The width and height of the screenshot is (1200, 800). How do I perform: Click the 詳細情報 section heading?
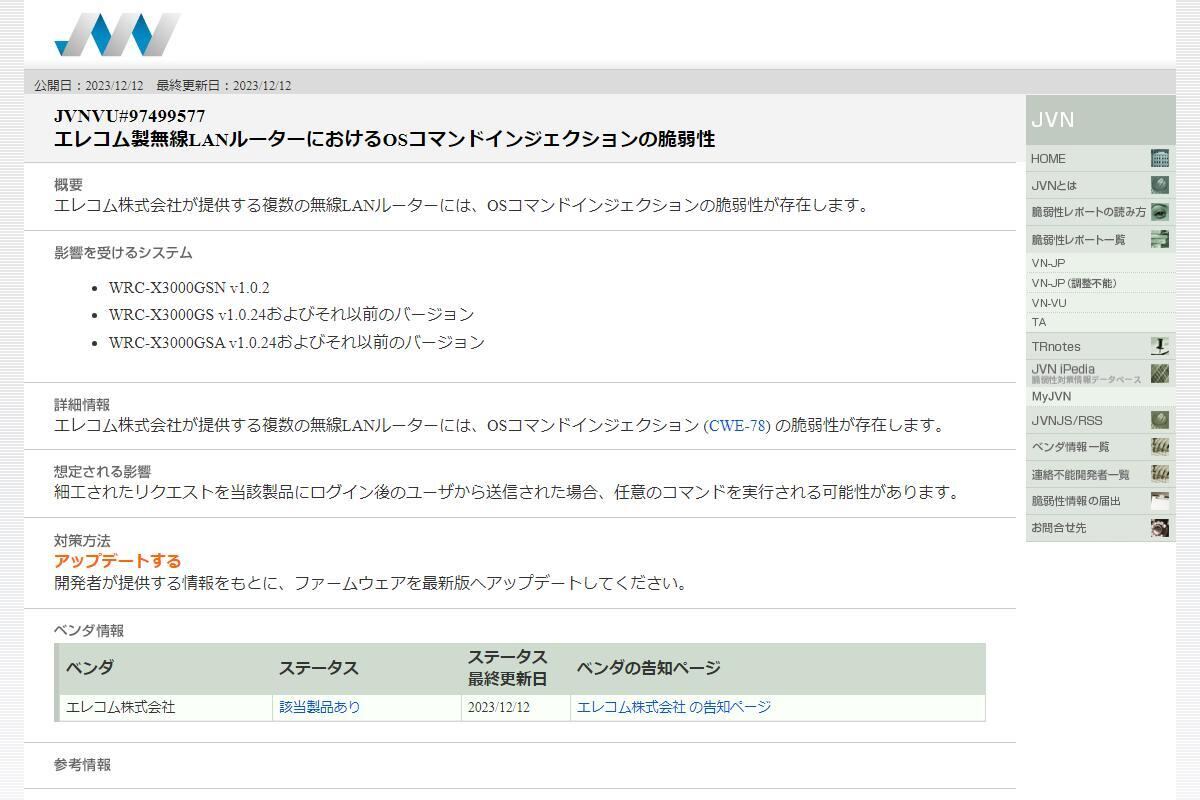[x=82, y=405]
